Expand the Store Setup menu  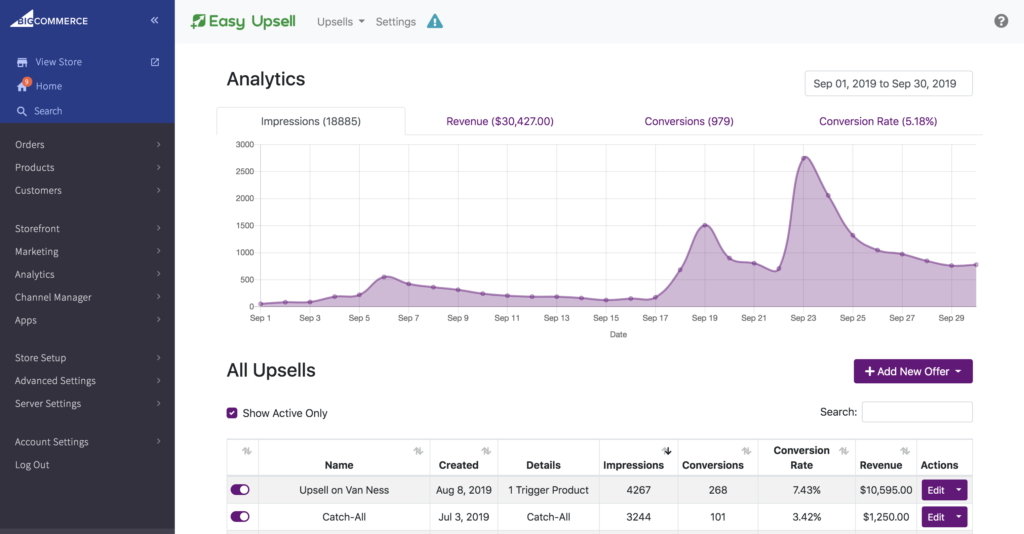88,358
